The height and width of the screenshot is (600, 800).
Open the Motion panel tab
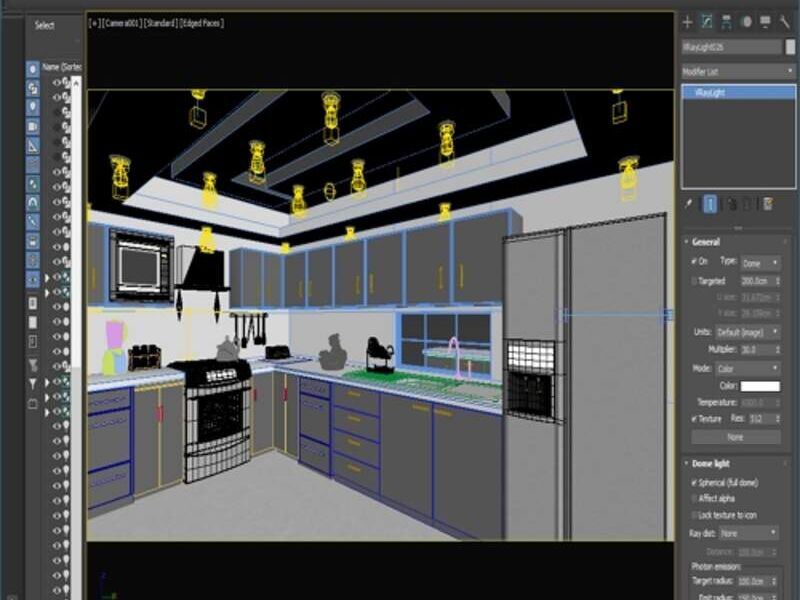(x=746, y=21)
